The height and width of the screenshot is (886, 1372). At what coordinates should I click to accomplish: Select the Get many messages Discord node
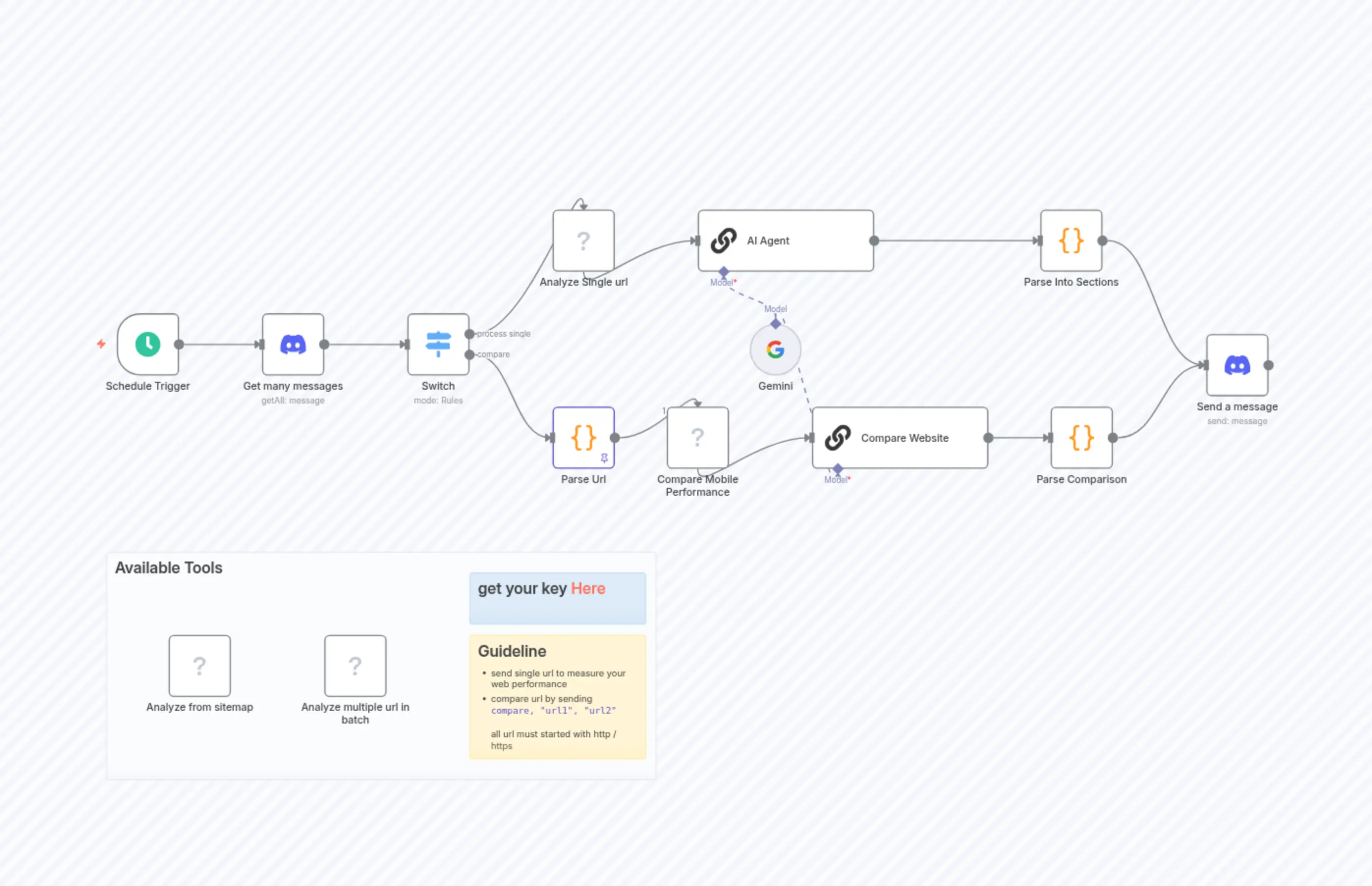292,344
